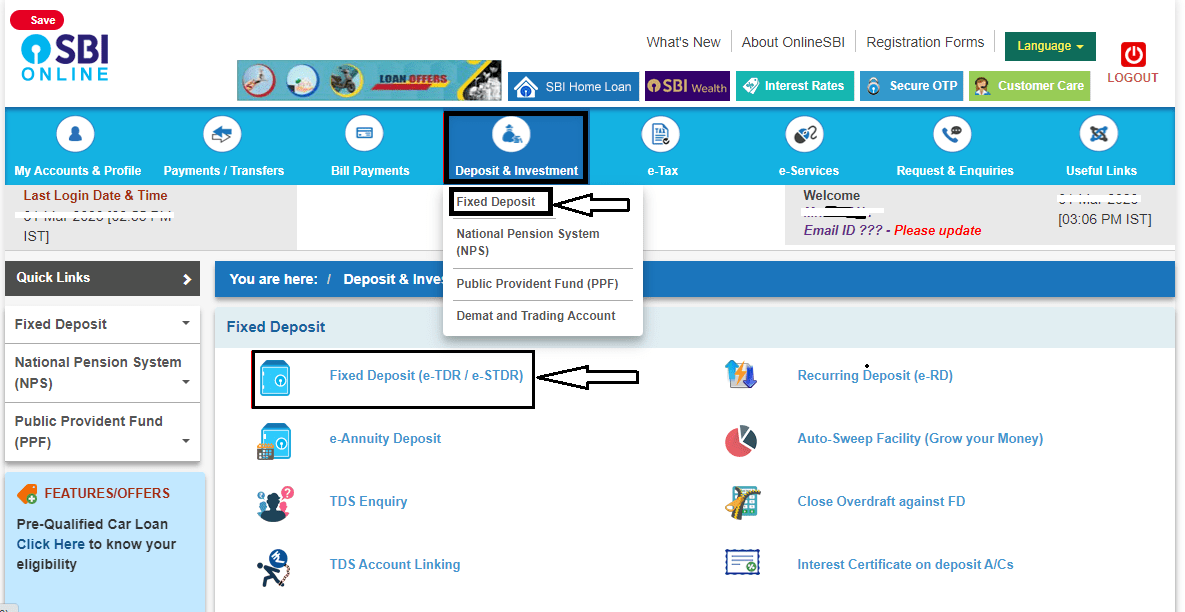Open the Customer Care button
This screenshot has height=612, width=1185.
point(1029,86)
